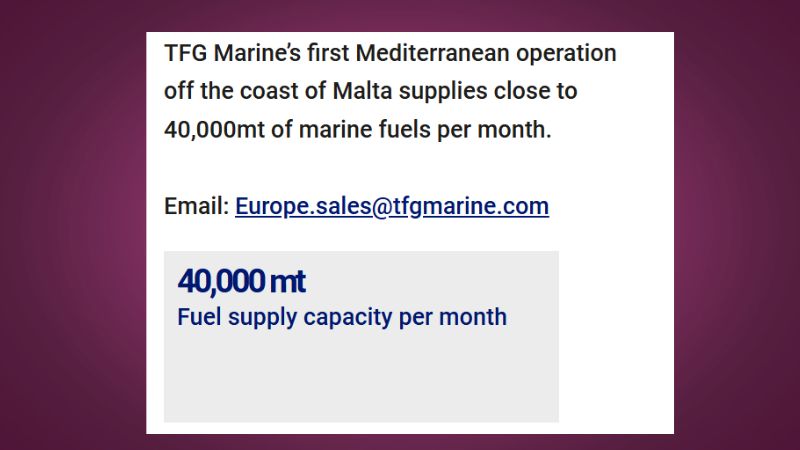Click "40,000mt" in the paragraph's last line
Screen dimensions: 800x450
click(212, 130)
